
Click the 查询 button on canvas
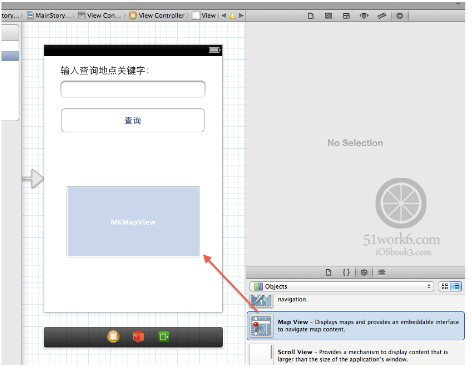pos(133,120)
